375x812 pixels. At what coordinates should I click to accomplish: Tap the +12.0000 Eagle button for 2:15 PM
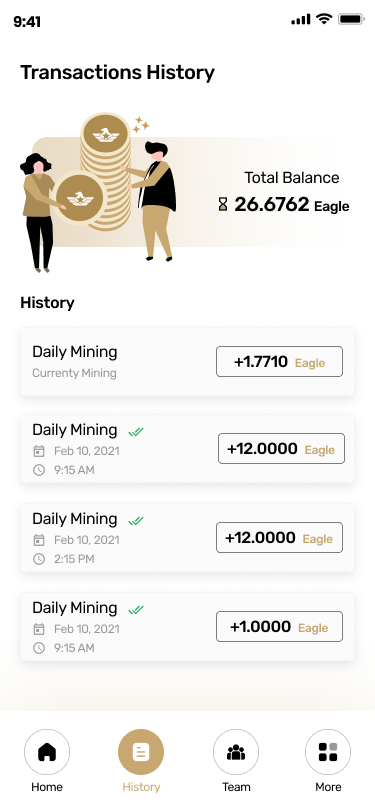[279, 538]
